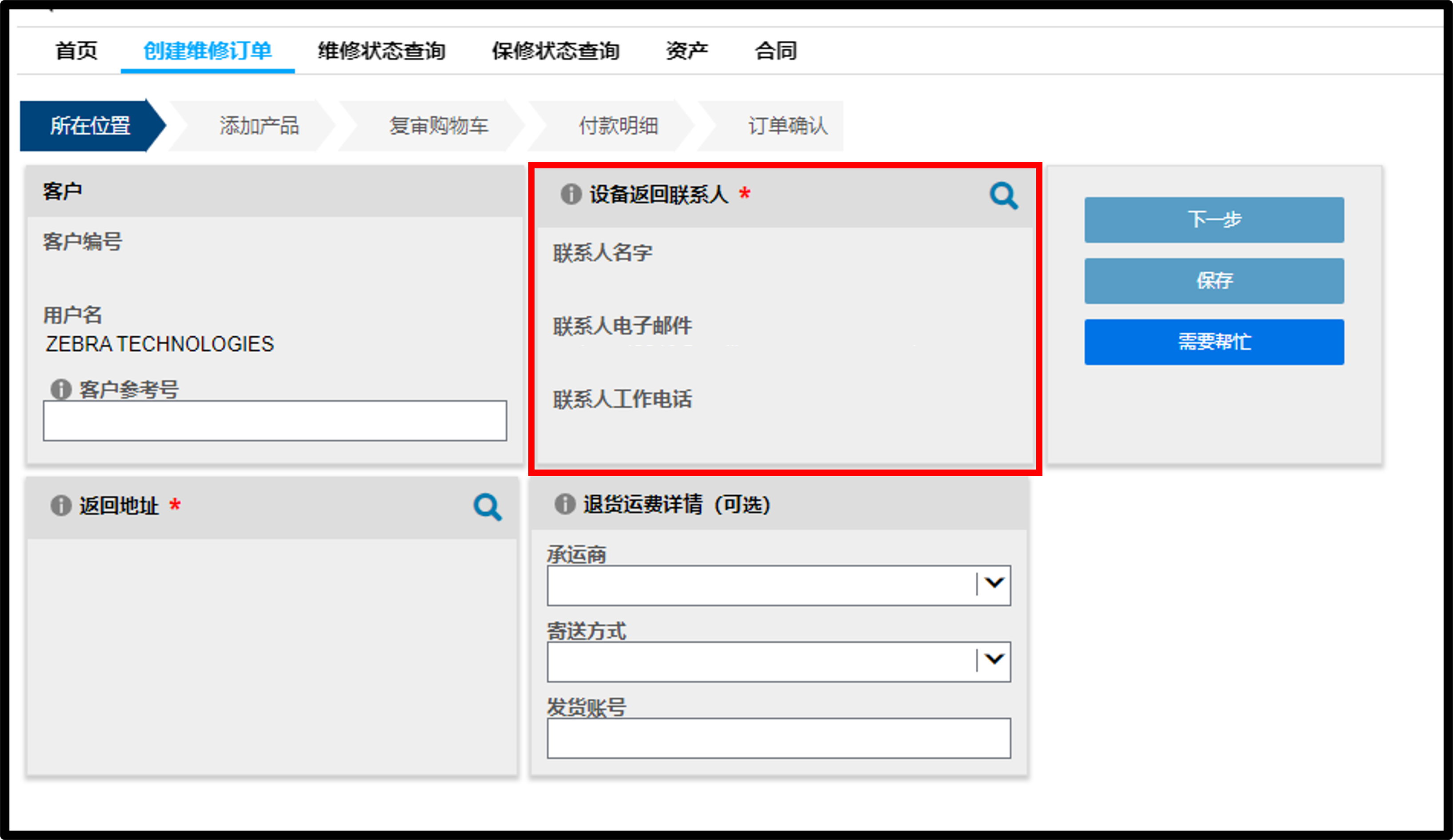Image resolution: width=1453 pixels, height=840 pixels.
Task: Go to the 复审购物车 step
Action: click(438, 126)
